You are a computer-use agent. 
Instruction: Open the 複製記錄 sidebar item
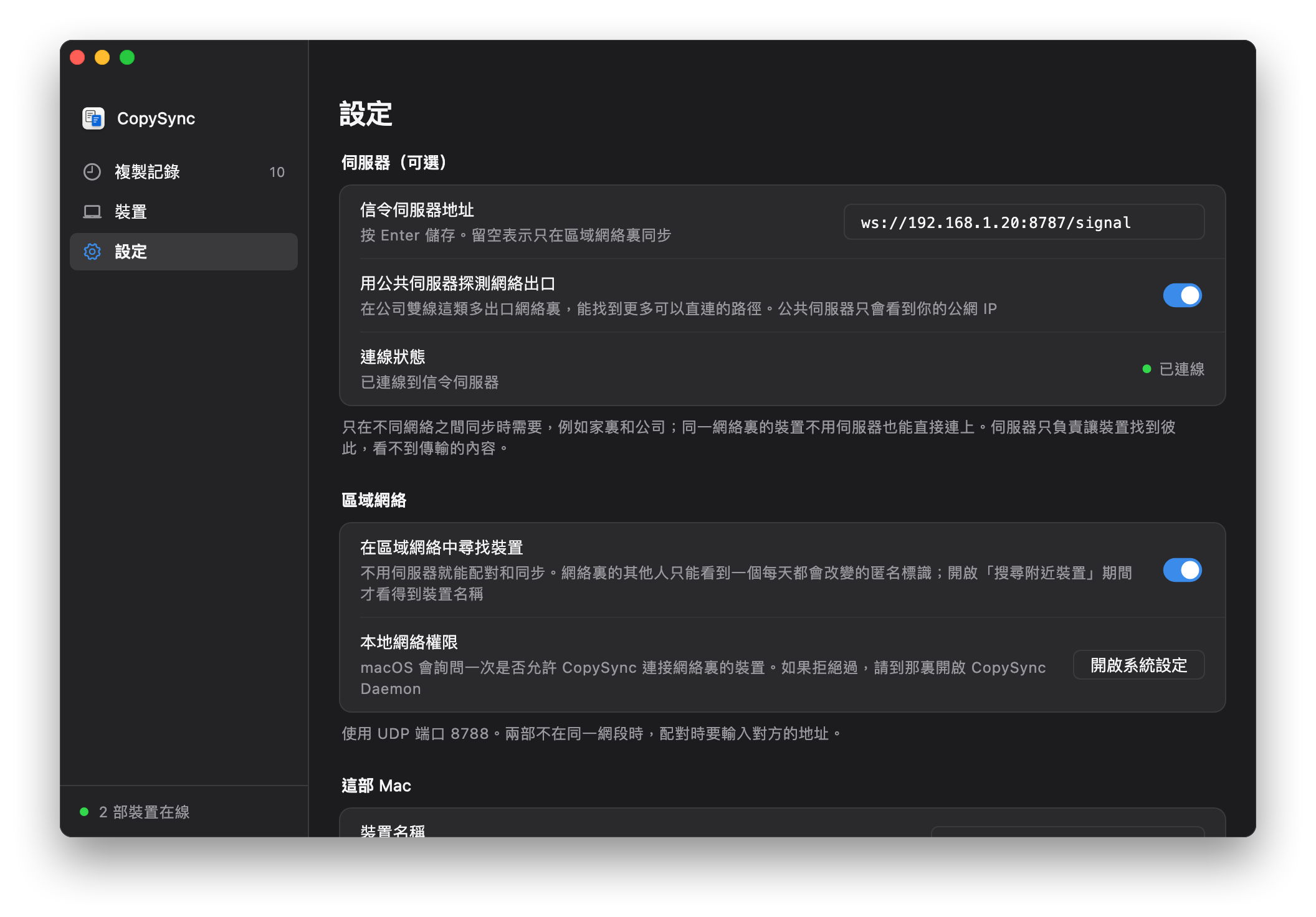point(184,172)
